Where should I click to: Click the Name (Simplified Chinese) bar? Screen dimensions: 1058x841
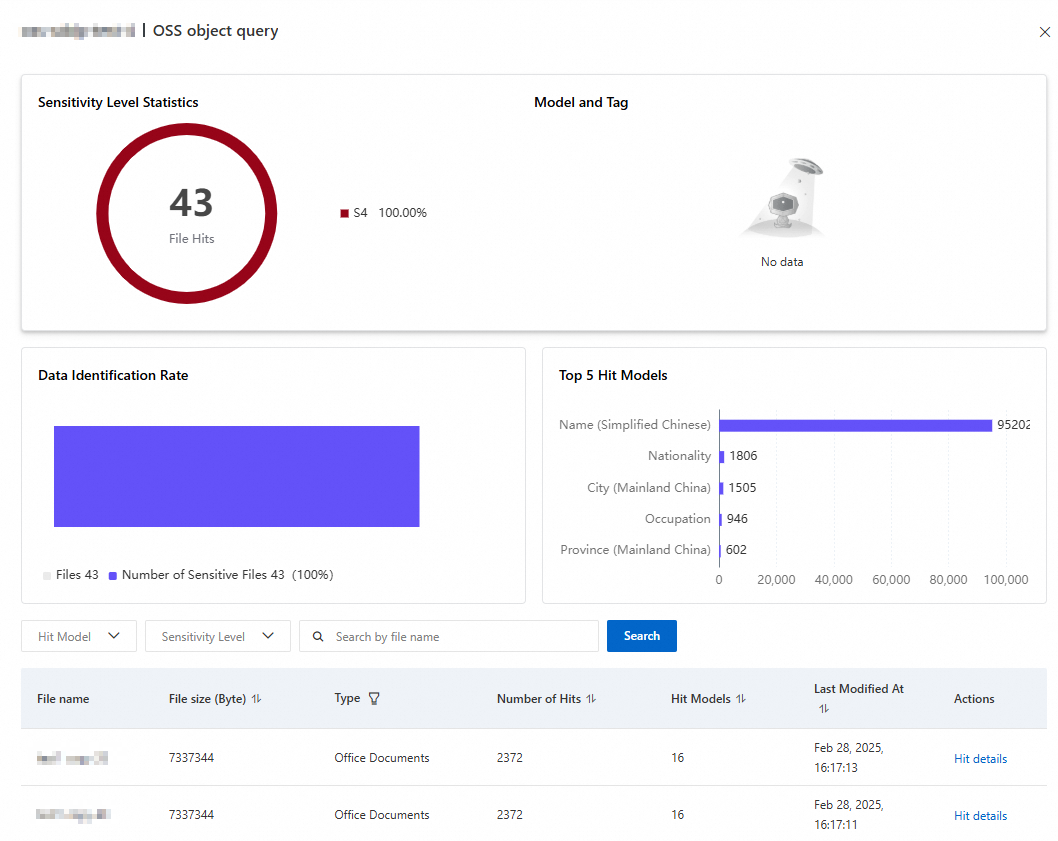[855, 425]
